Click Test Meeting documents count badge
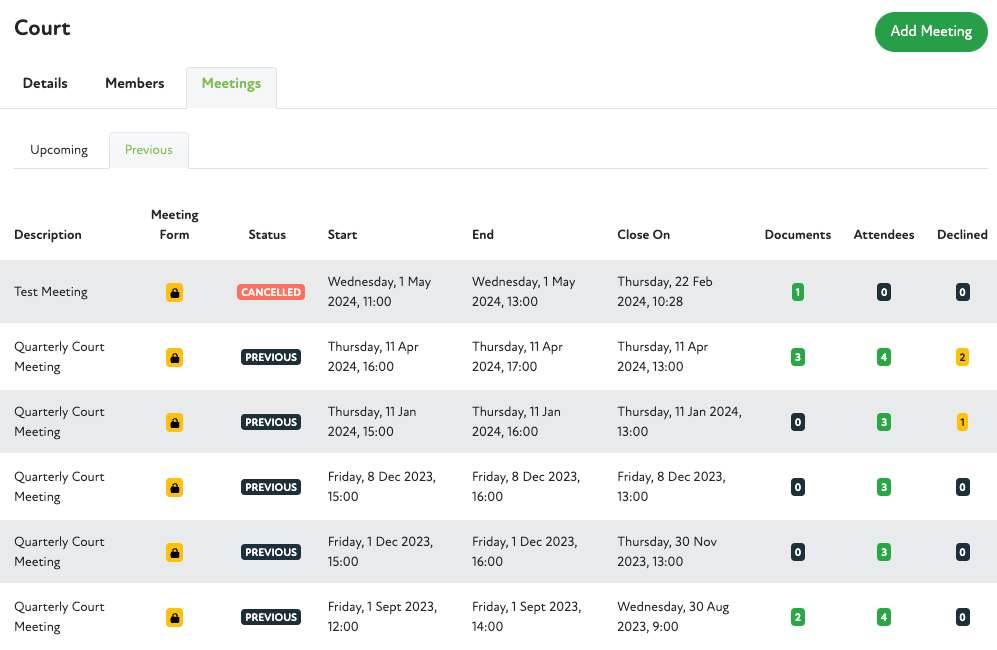Screen dimensions: 997x650 point(797,293)
